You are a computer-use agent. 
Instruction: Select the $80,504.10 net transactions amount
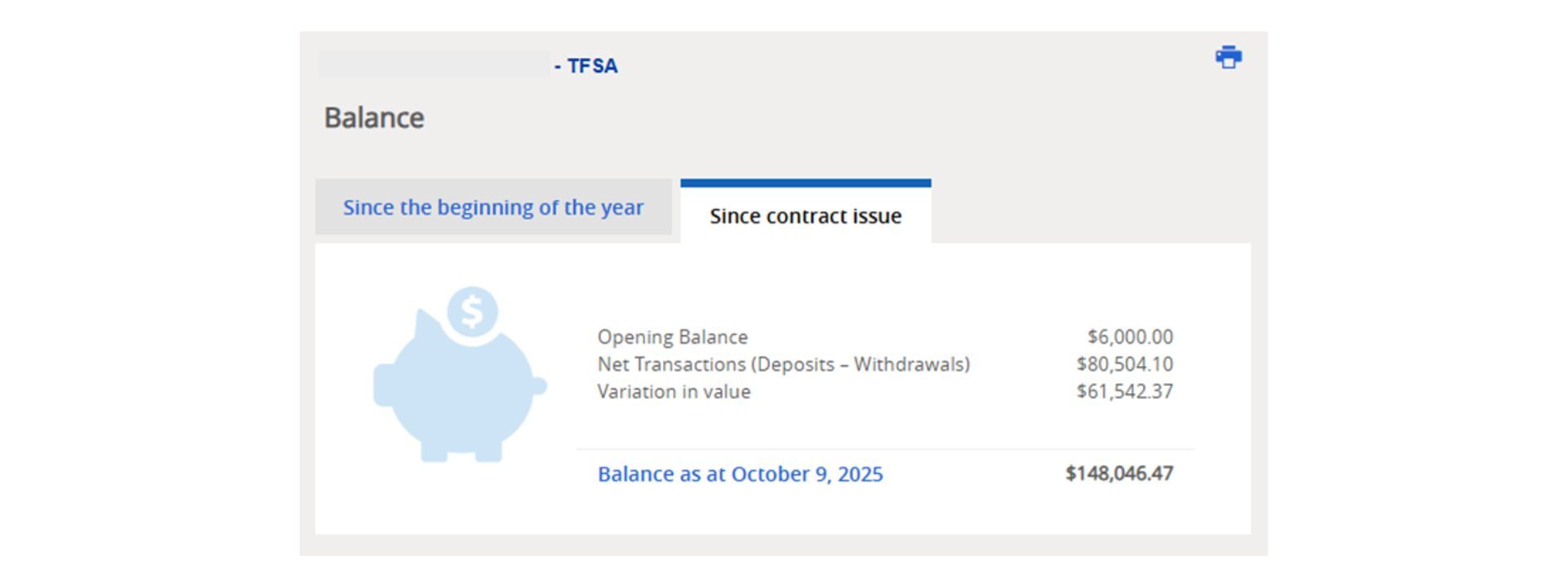pos(1125,365)
